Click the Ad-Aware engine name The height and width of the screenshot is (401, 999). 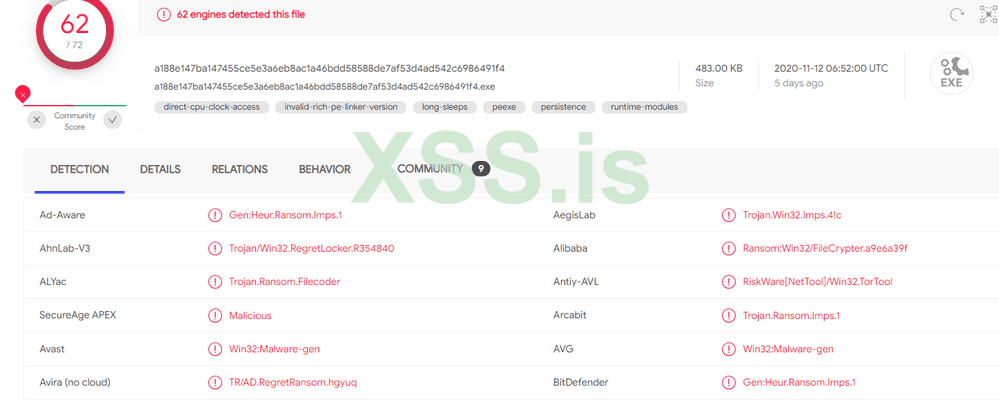62,215
